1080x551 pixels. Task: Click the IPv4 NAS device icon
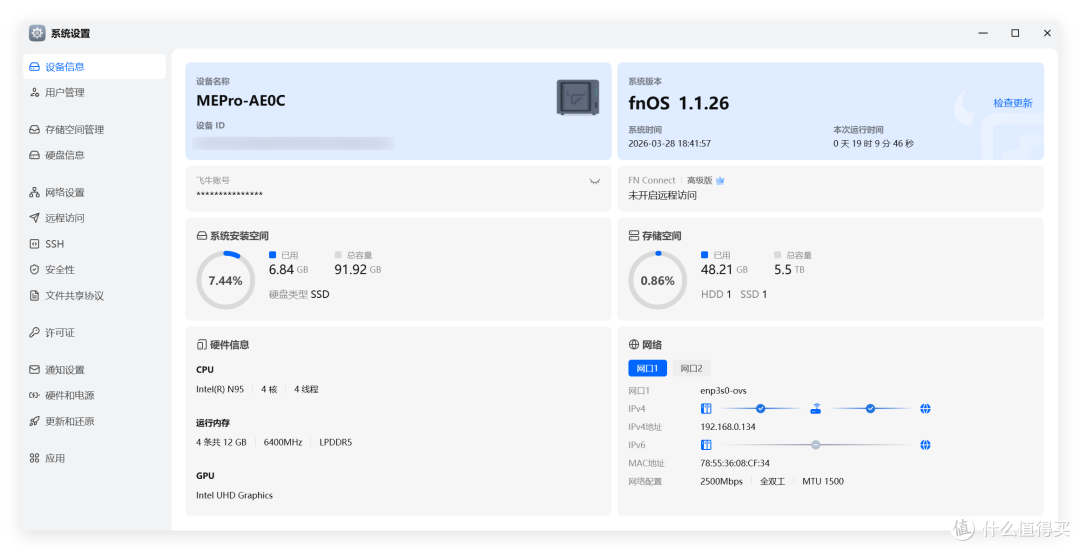(x=706, y=408)
